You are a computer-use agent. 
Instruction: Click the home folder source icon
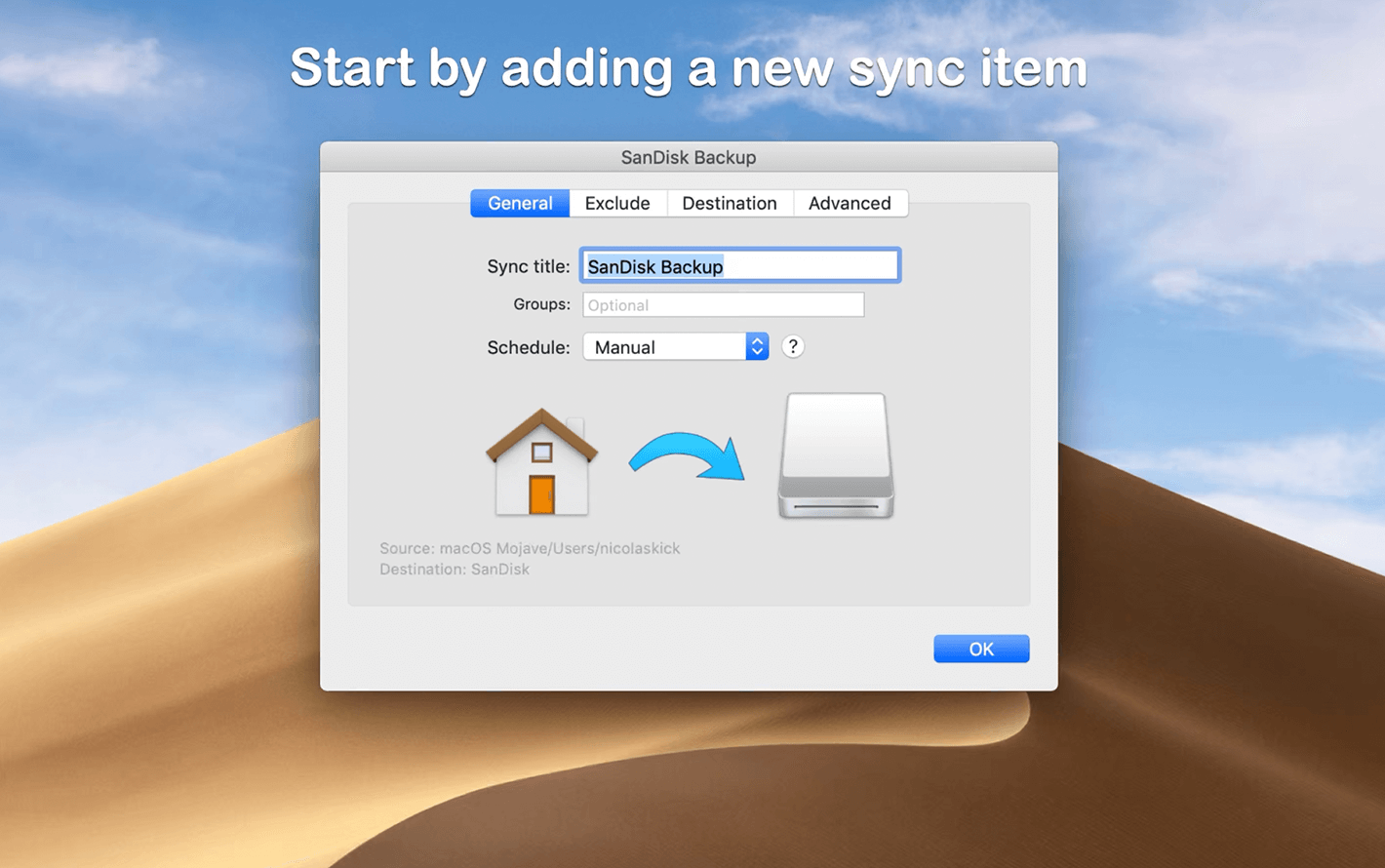pos(541,461)
